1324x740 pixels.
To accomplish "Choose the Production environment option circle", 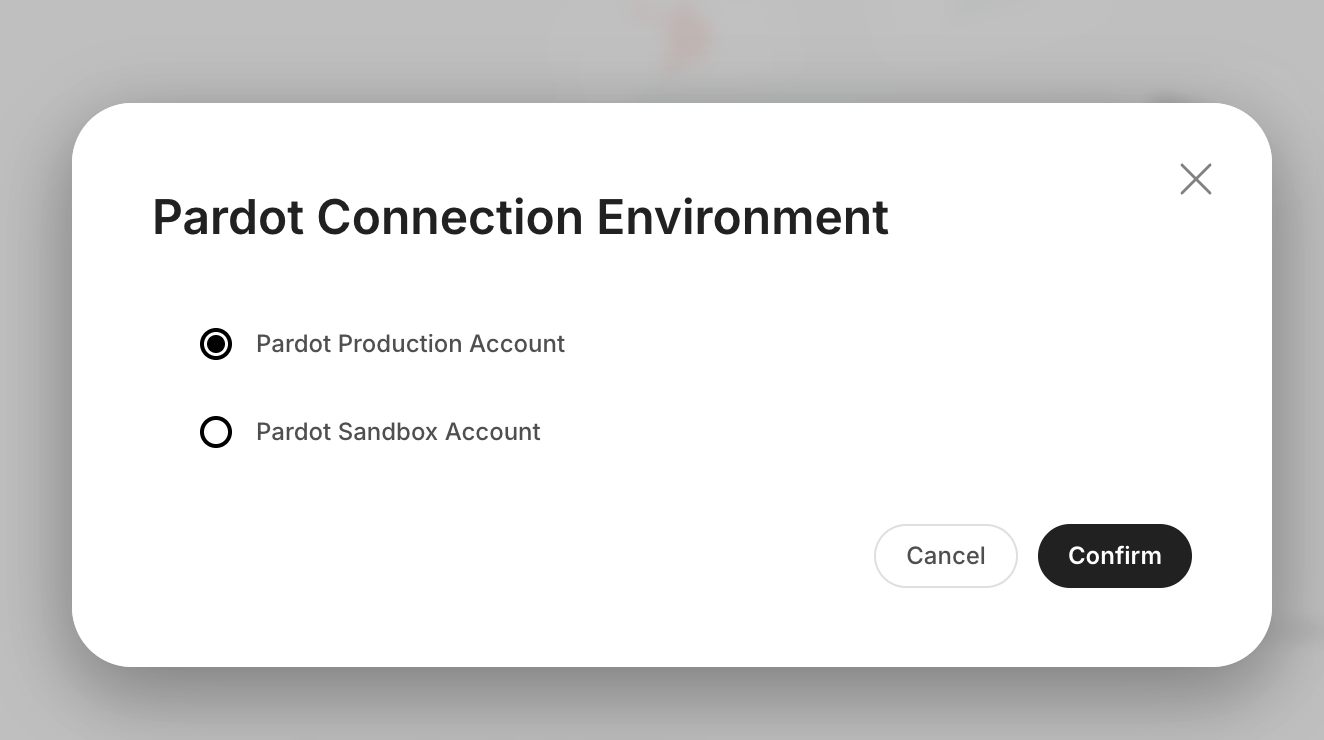I will pyautogui.click(x=216, y=344).
